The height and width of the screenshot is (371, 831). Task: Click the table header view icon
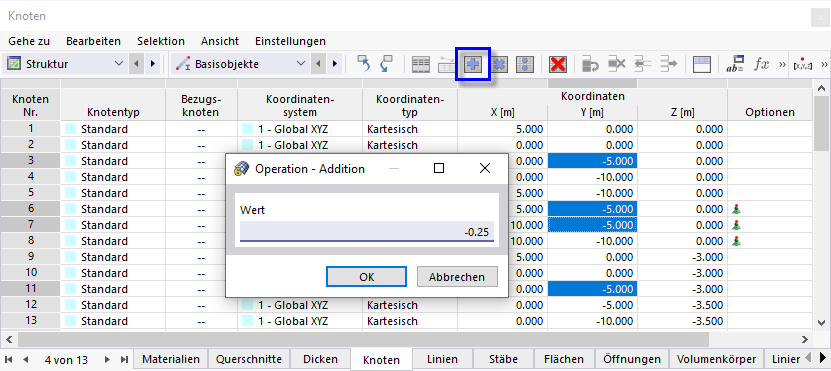point(702,65)
